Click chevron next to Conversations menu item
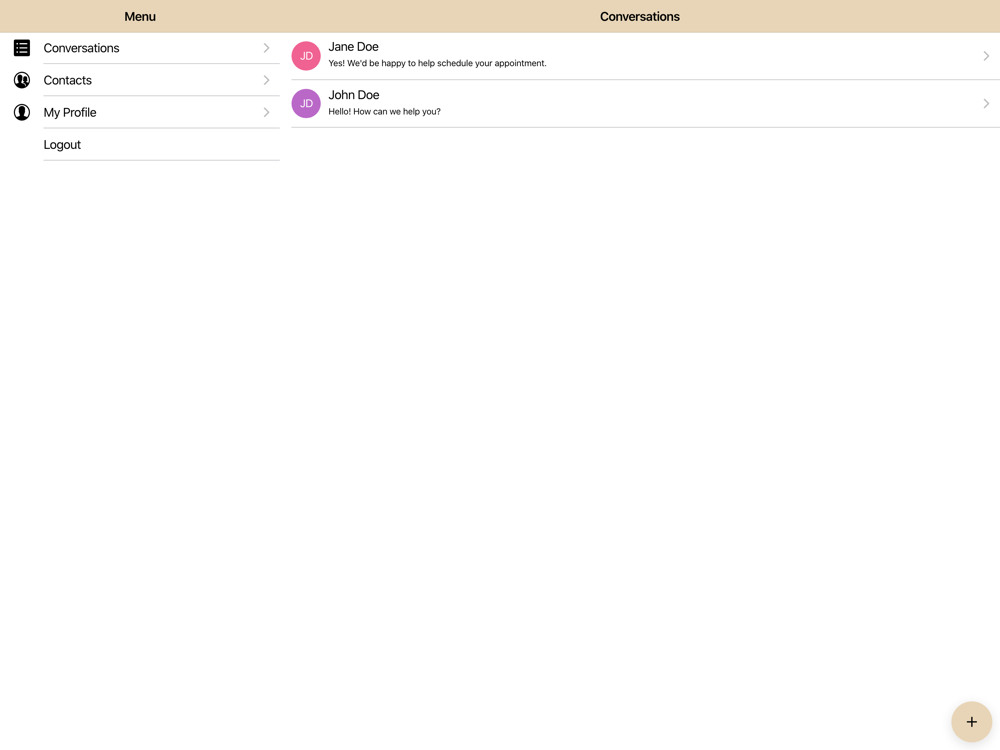Screen dimensions: 1000x750 tap(267, 48)
